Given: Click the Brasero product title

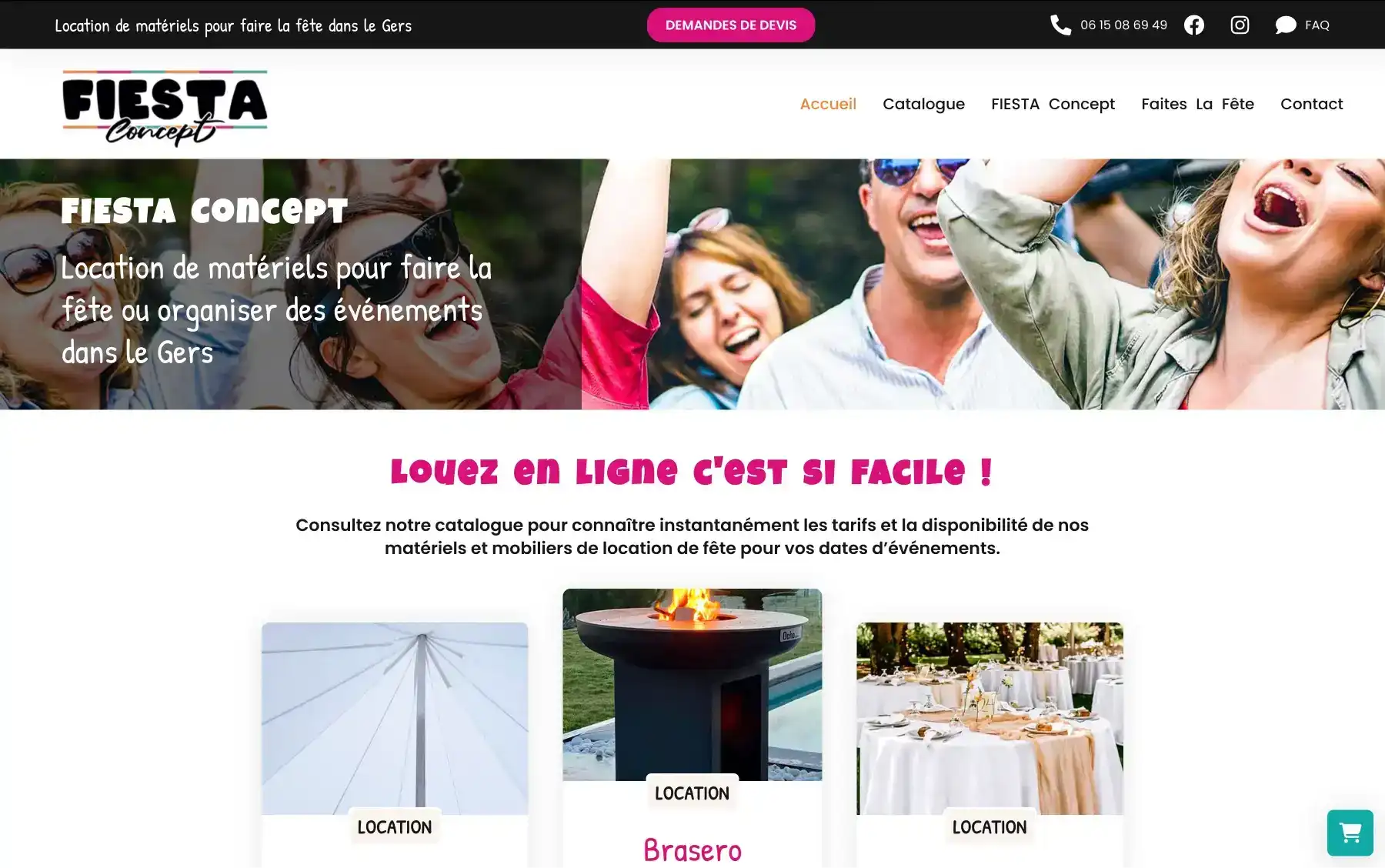Looking at the screenshot, I should click(x=692, y=850).
